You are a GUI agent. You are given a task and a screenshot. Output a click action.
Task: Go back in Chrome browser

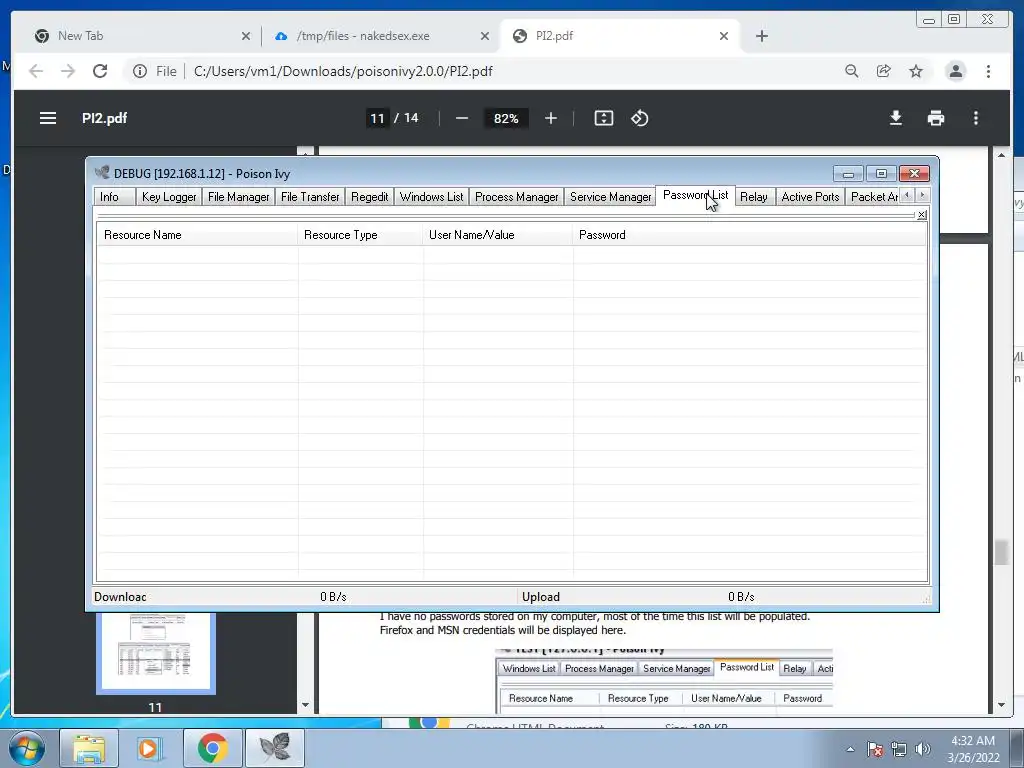(x=36, y=71)
